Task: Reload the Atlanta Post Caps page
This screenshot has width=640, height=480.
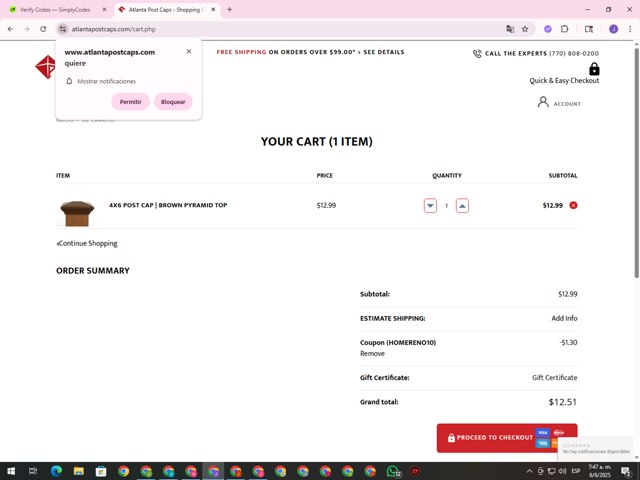Action: [x=43, y=29]
